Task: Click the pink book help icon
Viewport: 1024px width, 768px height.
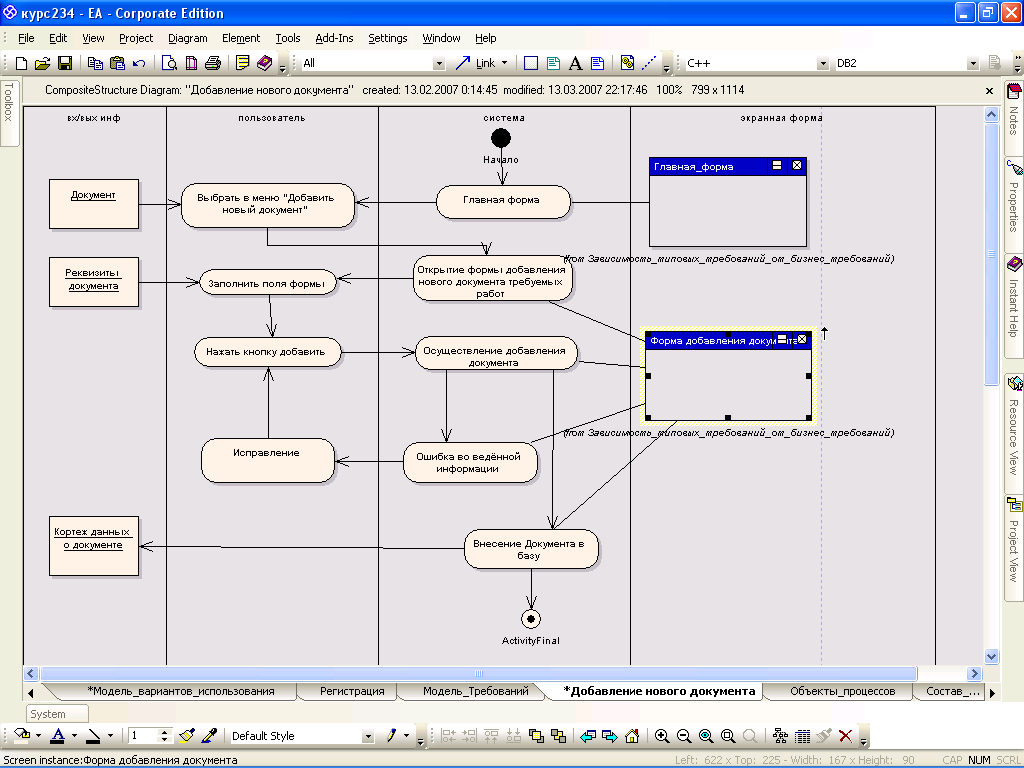Action: pyautogui.click(x=264, y=63)
